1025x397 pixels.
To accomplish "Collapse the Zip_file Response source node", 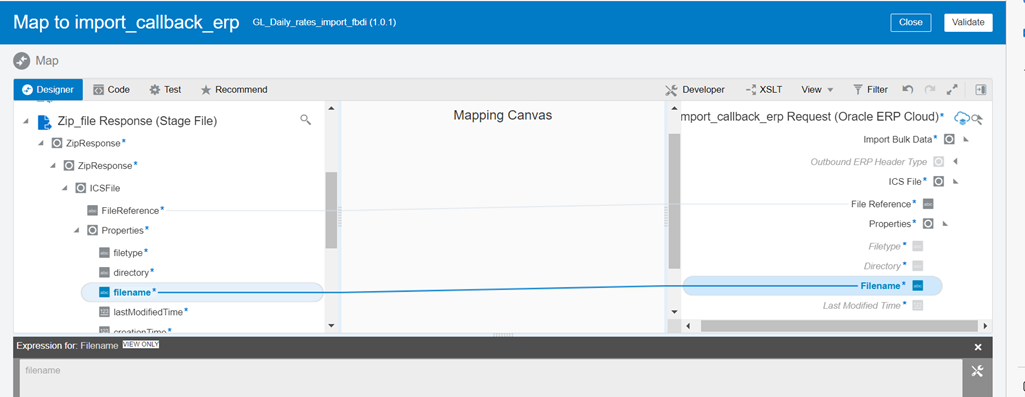I will [x=26, y=122].
